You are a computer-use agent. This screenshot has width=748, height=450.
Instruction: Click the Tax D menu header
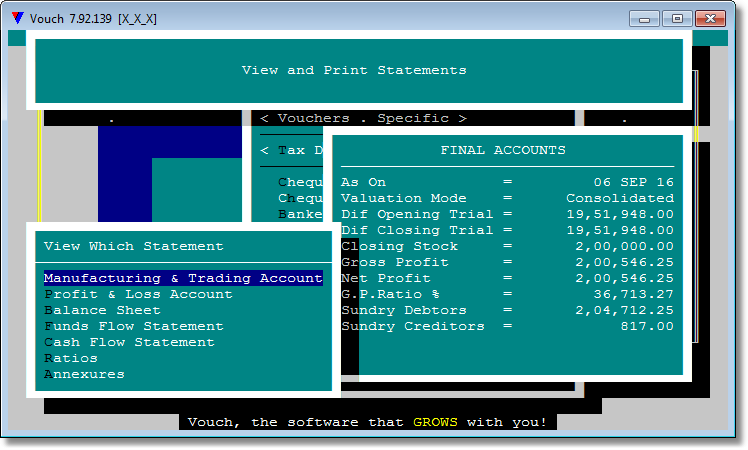[x=291, y=150]
